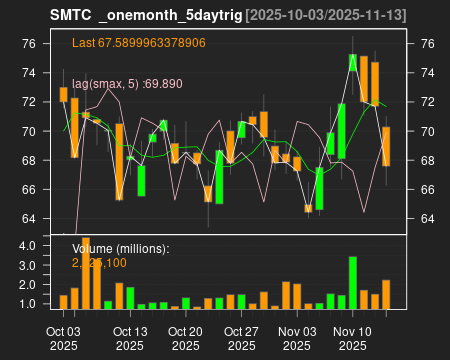Click the 3.0 volume axis label

pos(27,266)
